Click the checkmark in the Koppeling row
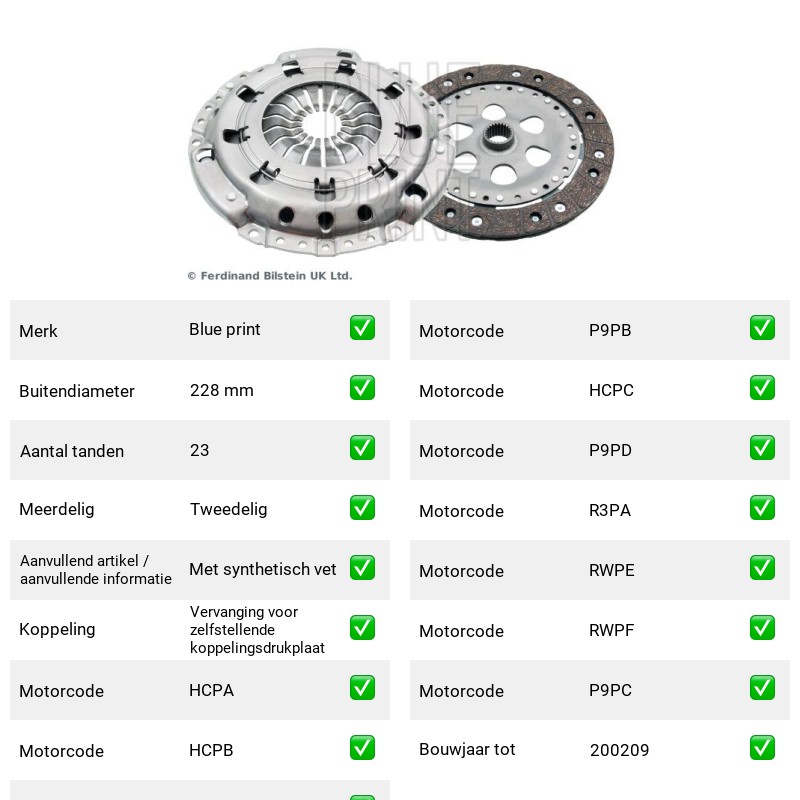This screenshot has width=800, height=800. pos(362,628)
